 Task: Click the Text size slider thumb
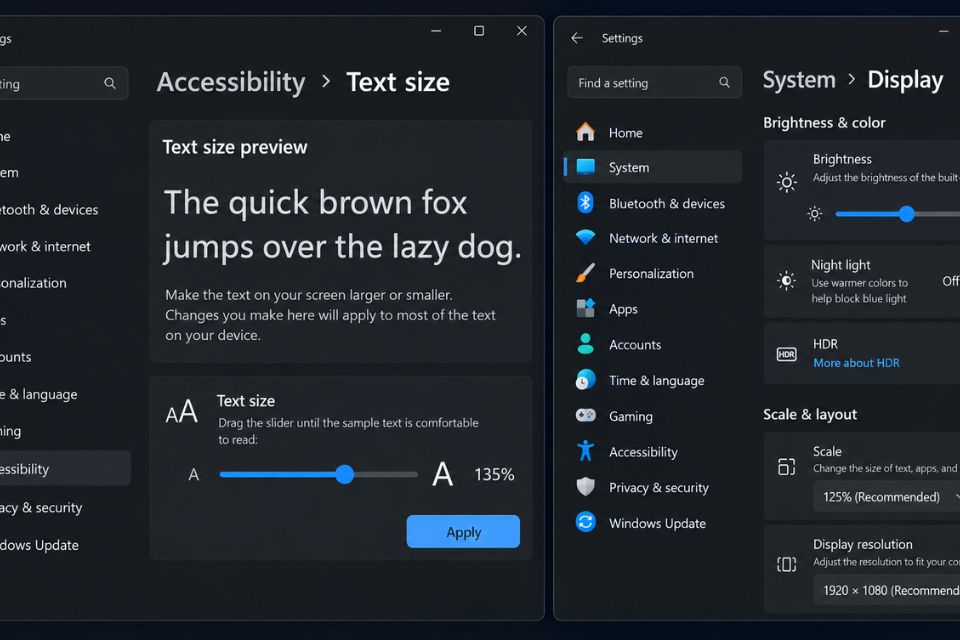click(345, 474)
